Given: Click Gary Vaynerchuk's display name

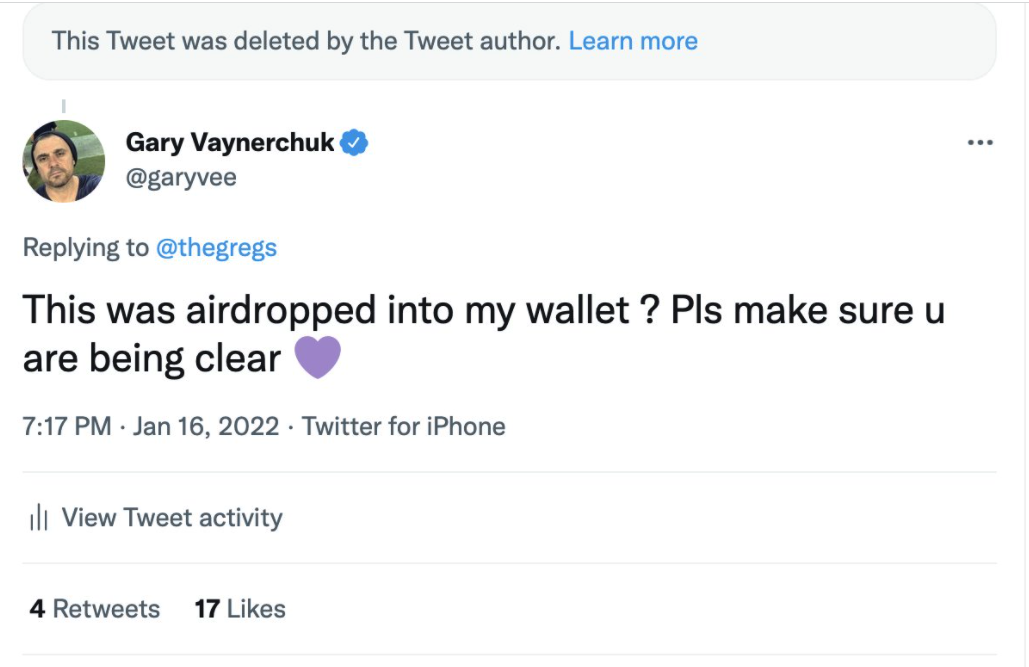Looking at the screenshot, I should [230, 142].
